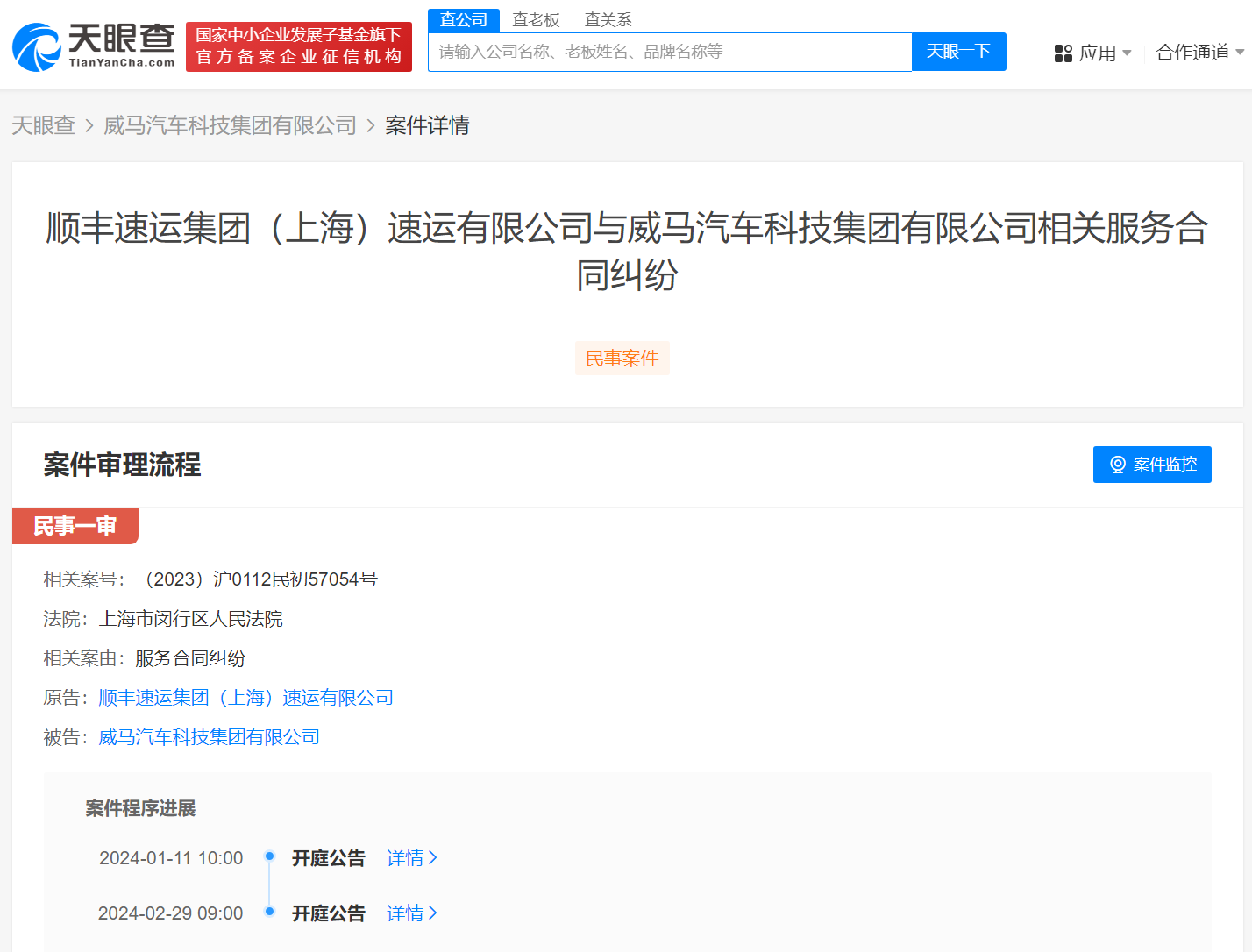This screenshot has height=952, width=1252.
Task: Switch to the 查公司 search tab
Action: (x=464, y=20)
